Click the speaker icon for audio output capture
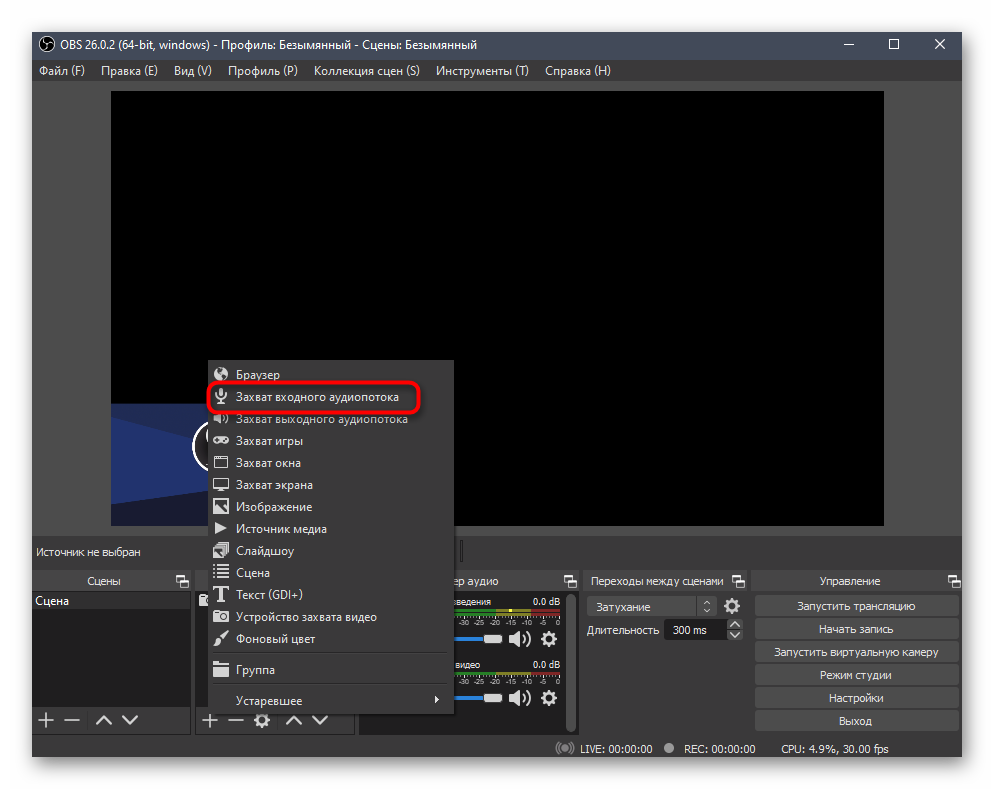 coord(221,419)
